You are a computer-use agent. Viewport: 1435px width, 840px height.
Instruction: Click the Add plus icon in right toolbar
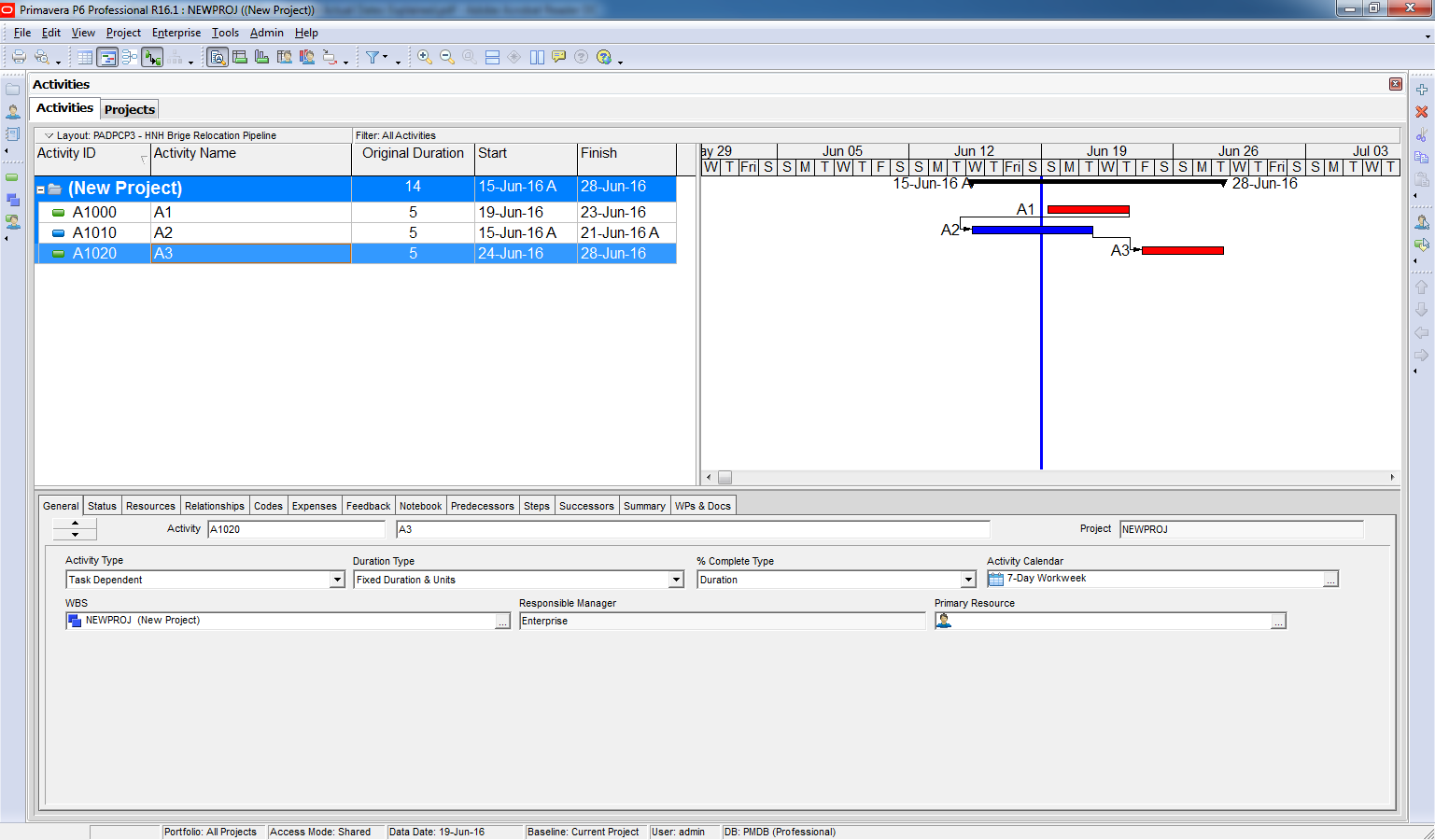(1421, 90)
